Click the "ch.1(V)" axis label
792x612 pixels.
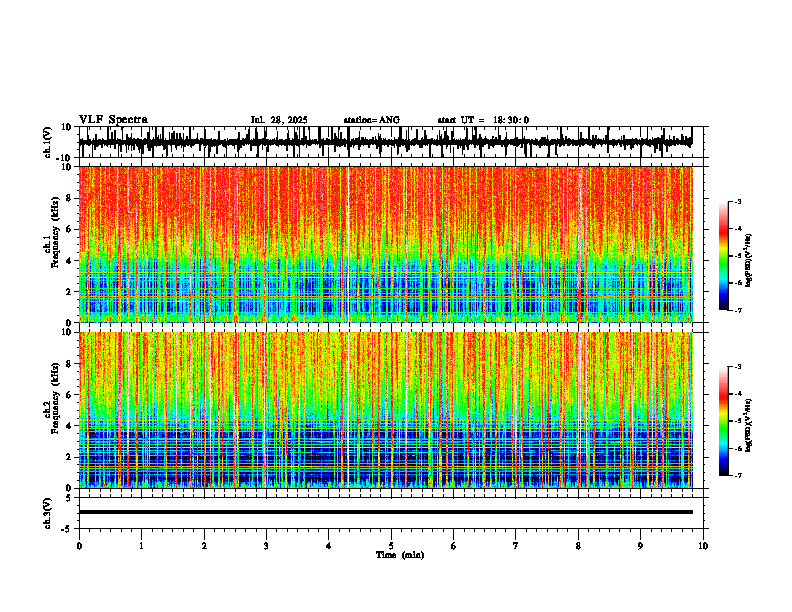[x=48, y=142]
